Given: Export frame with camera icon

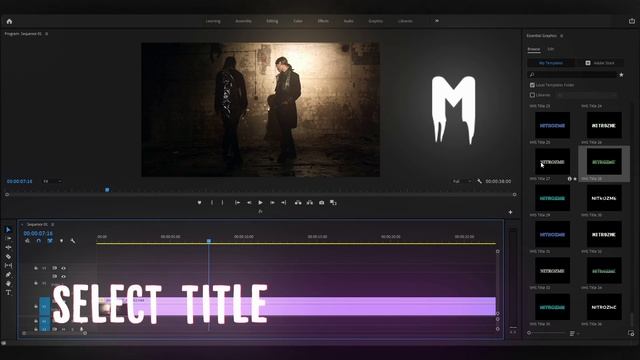Looking at the screenshot, I should pyautogui.click(x=322, y=202).
